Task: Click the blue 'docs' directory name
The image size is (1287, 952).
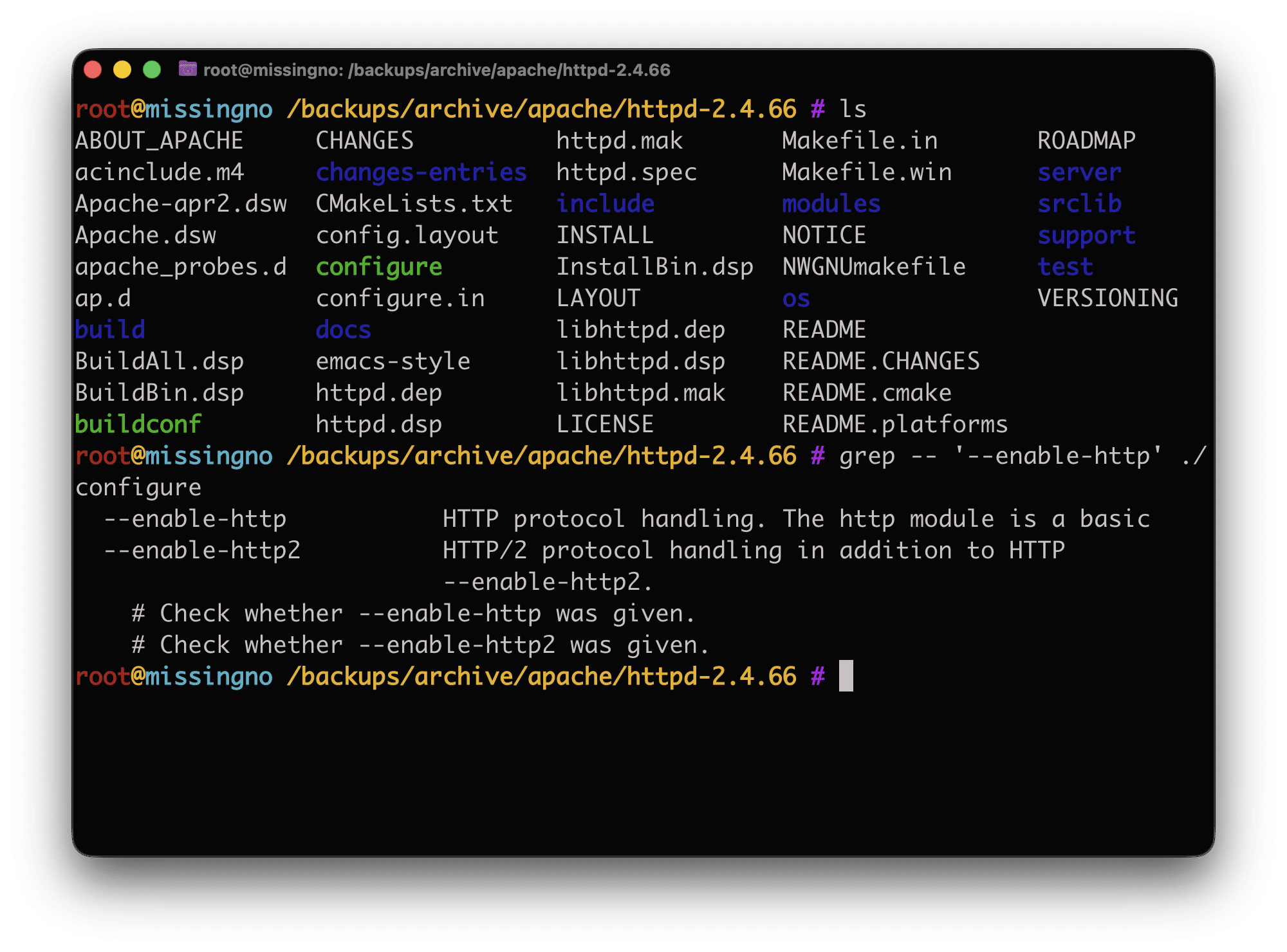Action: [x=343, y=330]
